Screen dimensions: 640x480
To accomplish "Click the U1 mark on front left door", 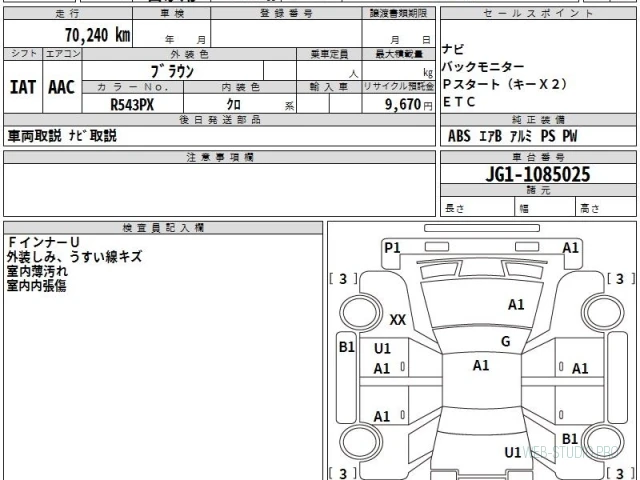I will [382, 349].
